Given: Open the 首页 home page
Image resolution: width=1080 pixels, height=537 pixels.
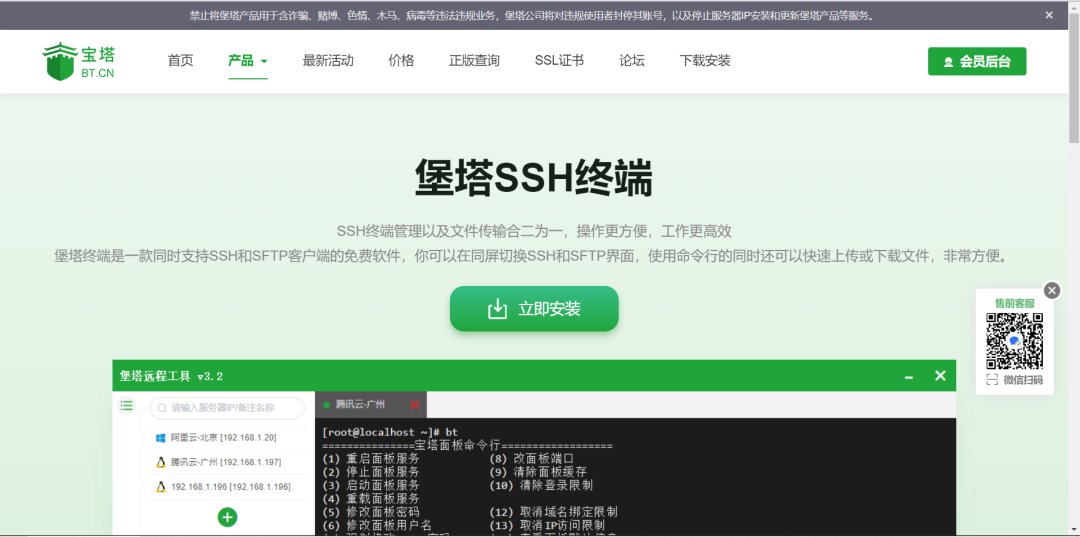Looking at the screenshot, I should coord(180,61).
